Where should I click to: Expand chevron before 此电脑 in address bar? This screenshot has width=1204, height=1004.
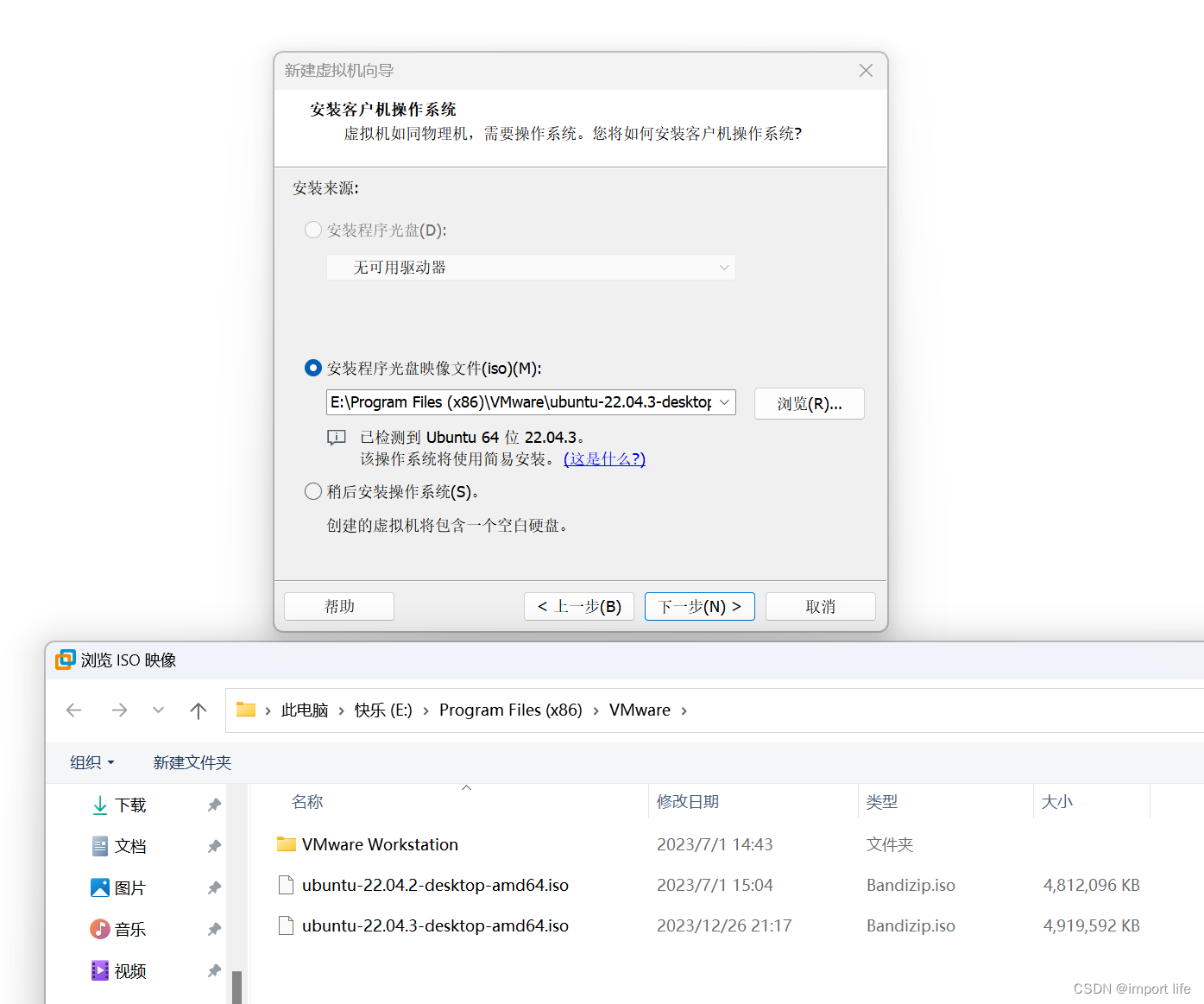(268, 710)
